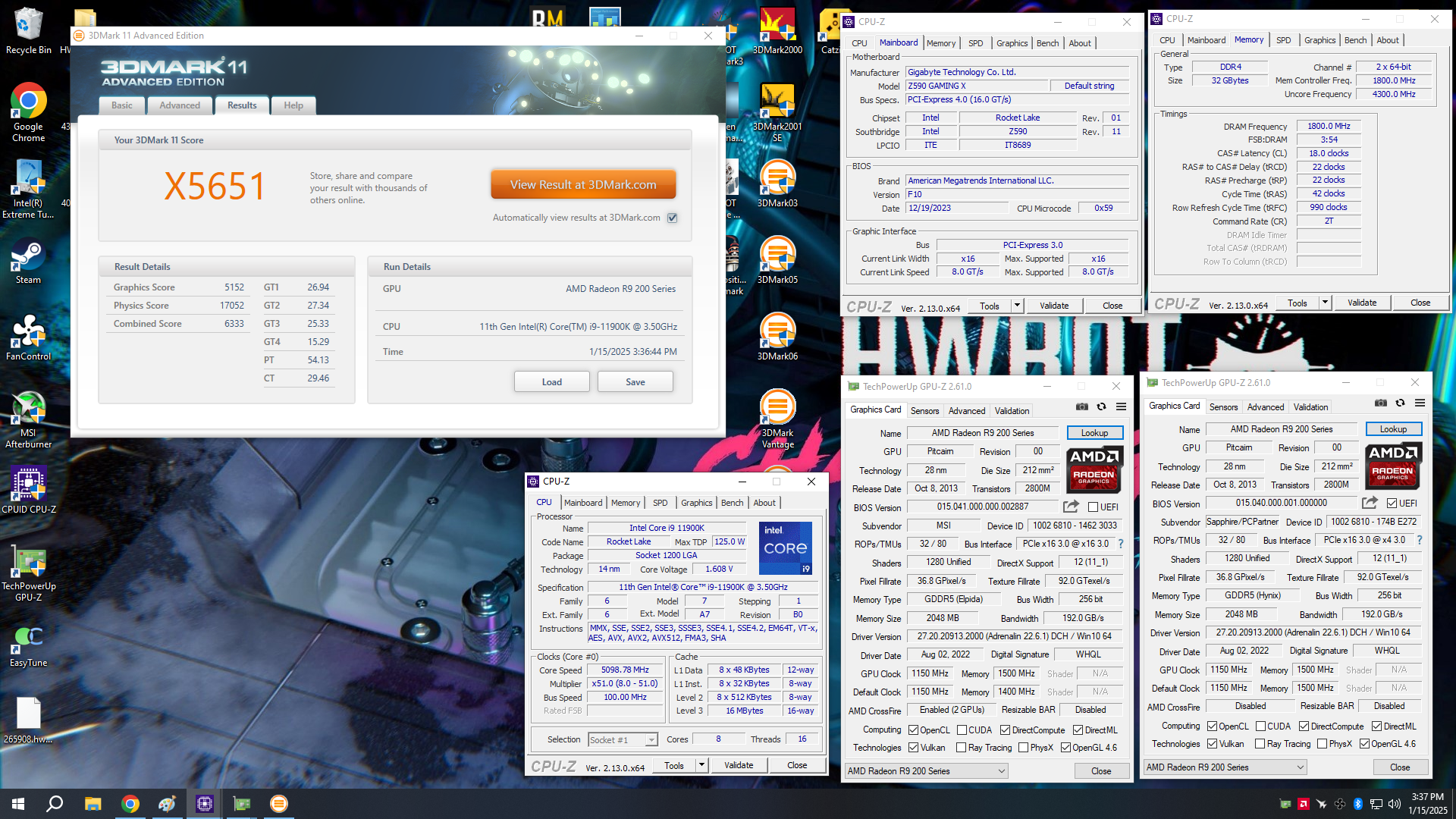Open SPD tab in Mainboard CPU-Z window
Screen dimensions: 1456x819
coord(975,43)
